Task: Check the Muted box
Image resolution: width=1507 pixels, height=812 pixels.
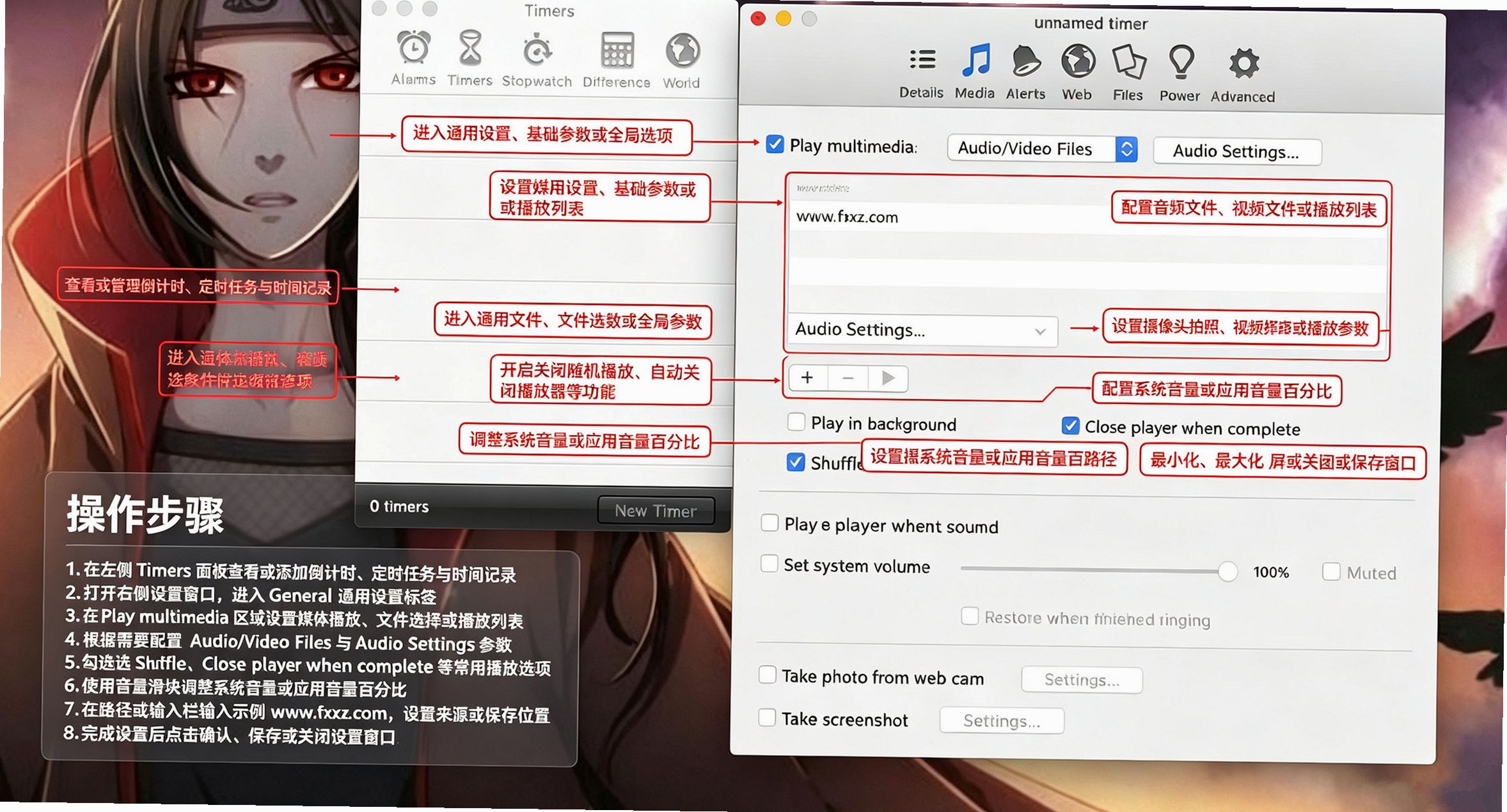Action: coord(1331,572)
